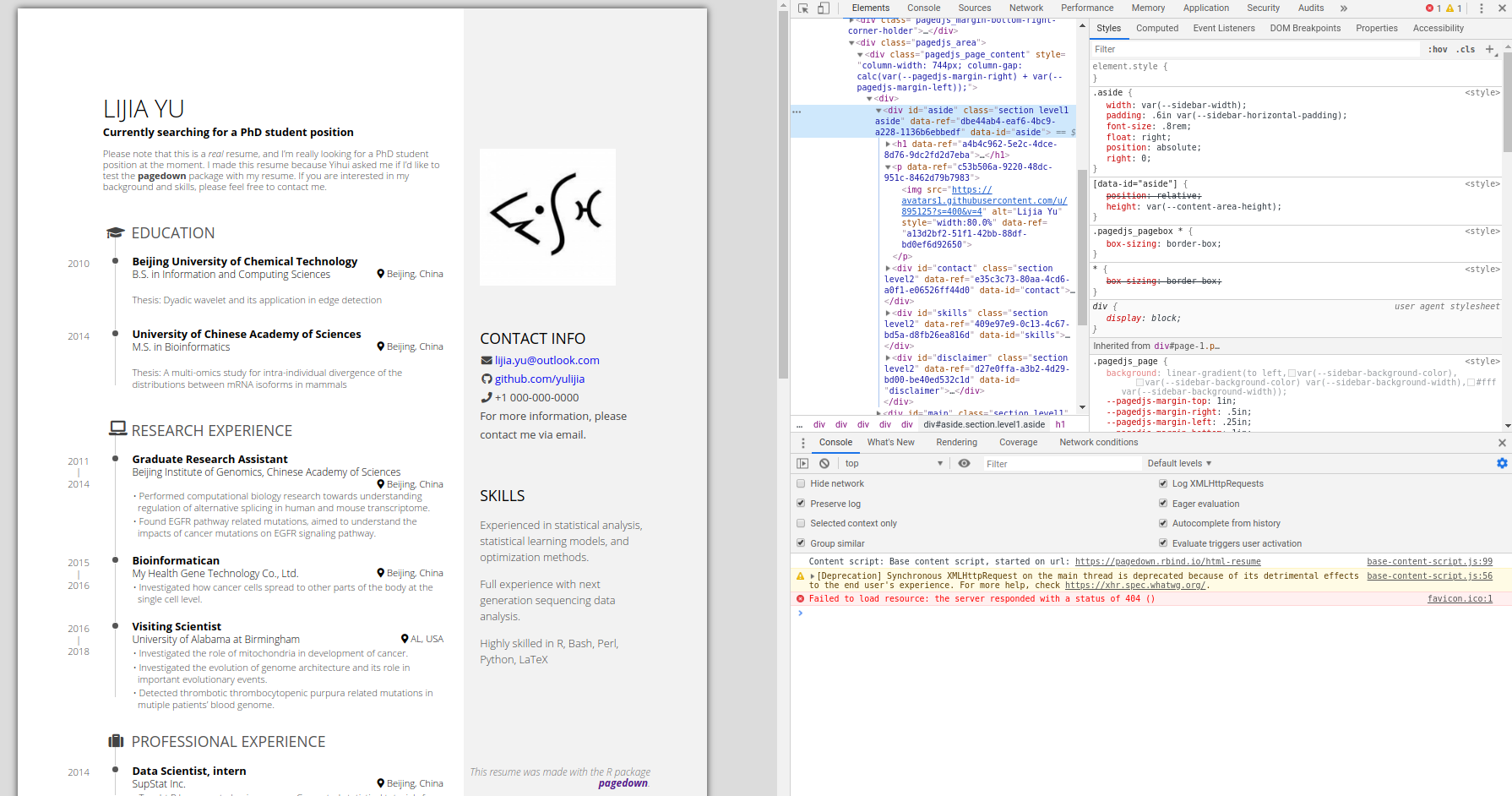Click the three-dot marker beside selected DOM node
Viewport: 1512px width, 796px height.
coord(797,112)
